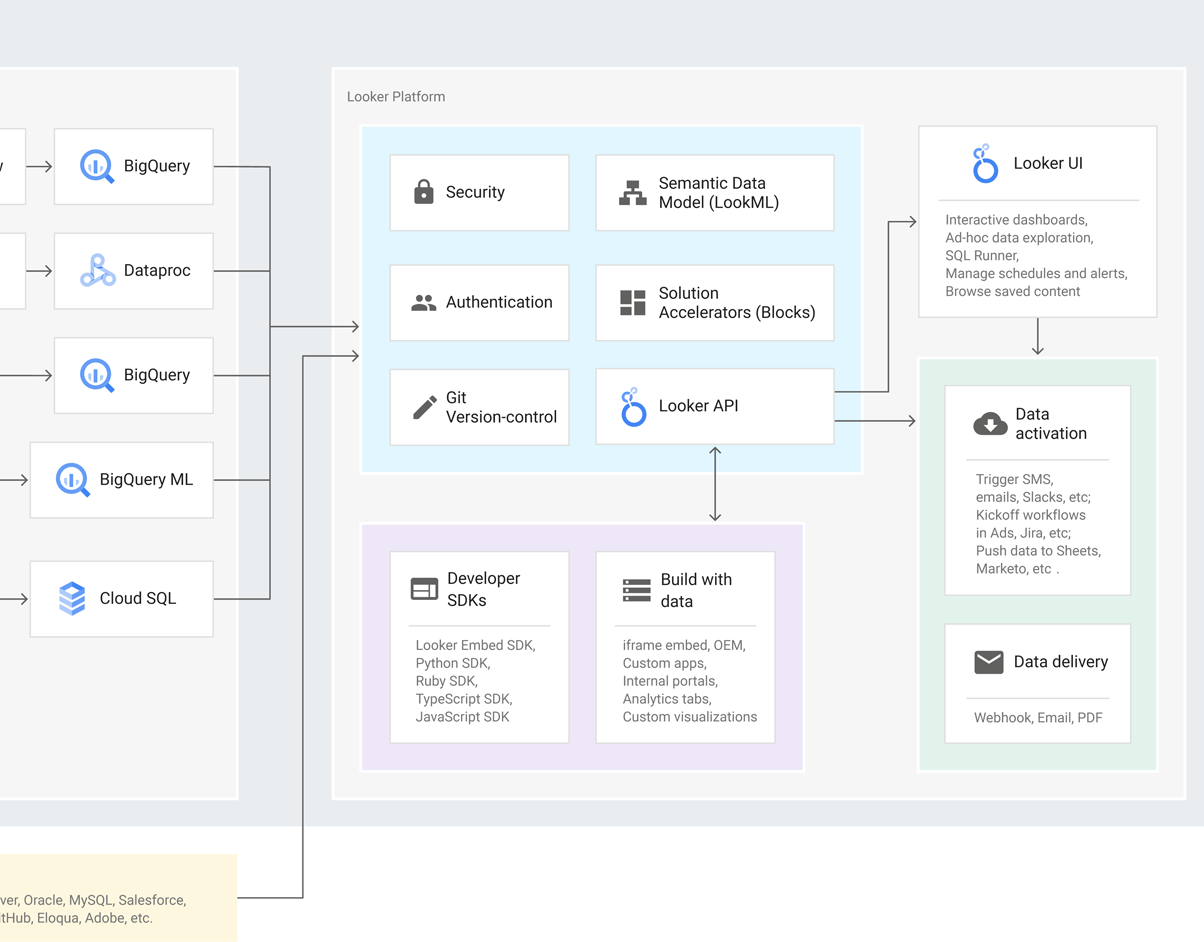This screenshot has width=1204, height=942.
Task: Click the Developer SDKs window icon
Action: [x=424, y=589]
